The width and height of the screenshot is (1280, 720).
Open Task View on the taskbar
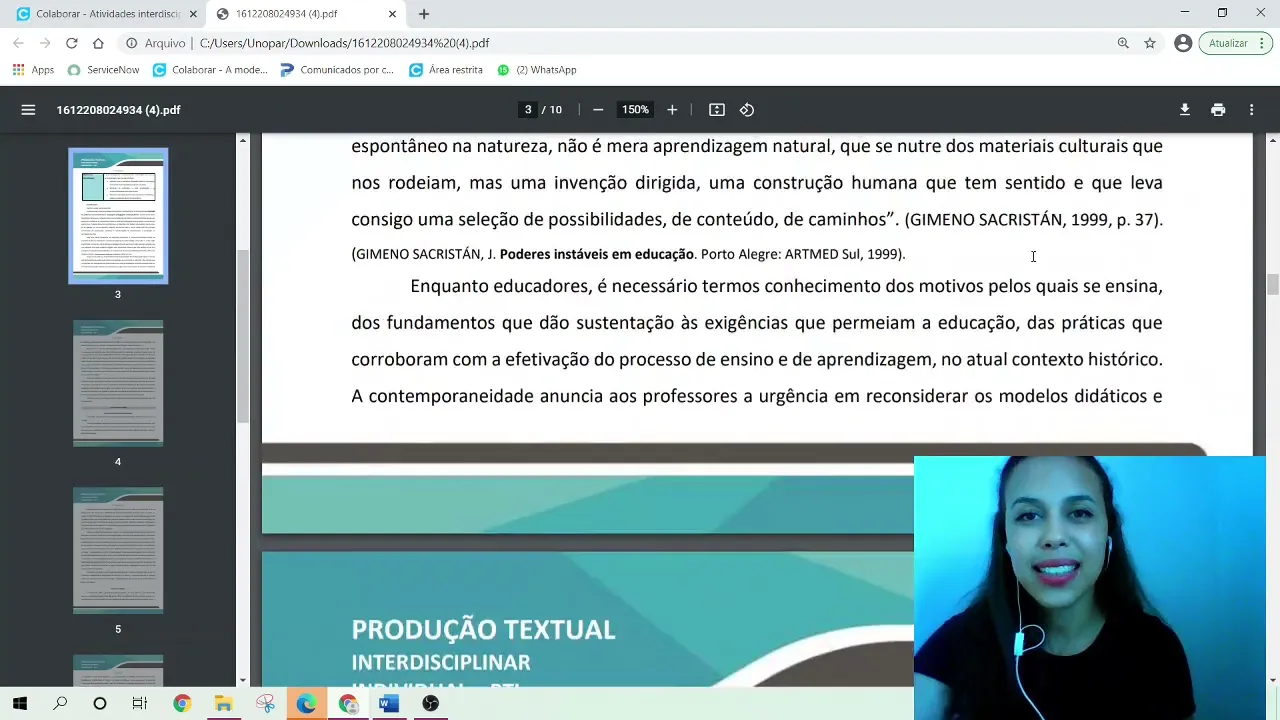coord(140,704)
